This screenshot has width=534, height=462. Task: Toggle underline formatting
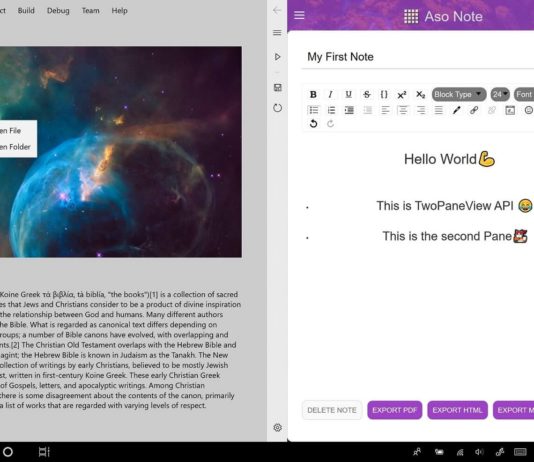(x=348, y=94)
